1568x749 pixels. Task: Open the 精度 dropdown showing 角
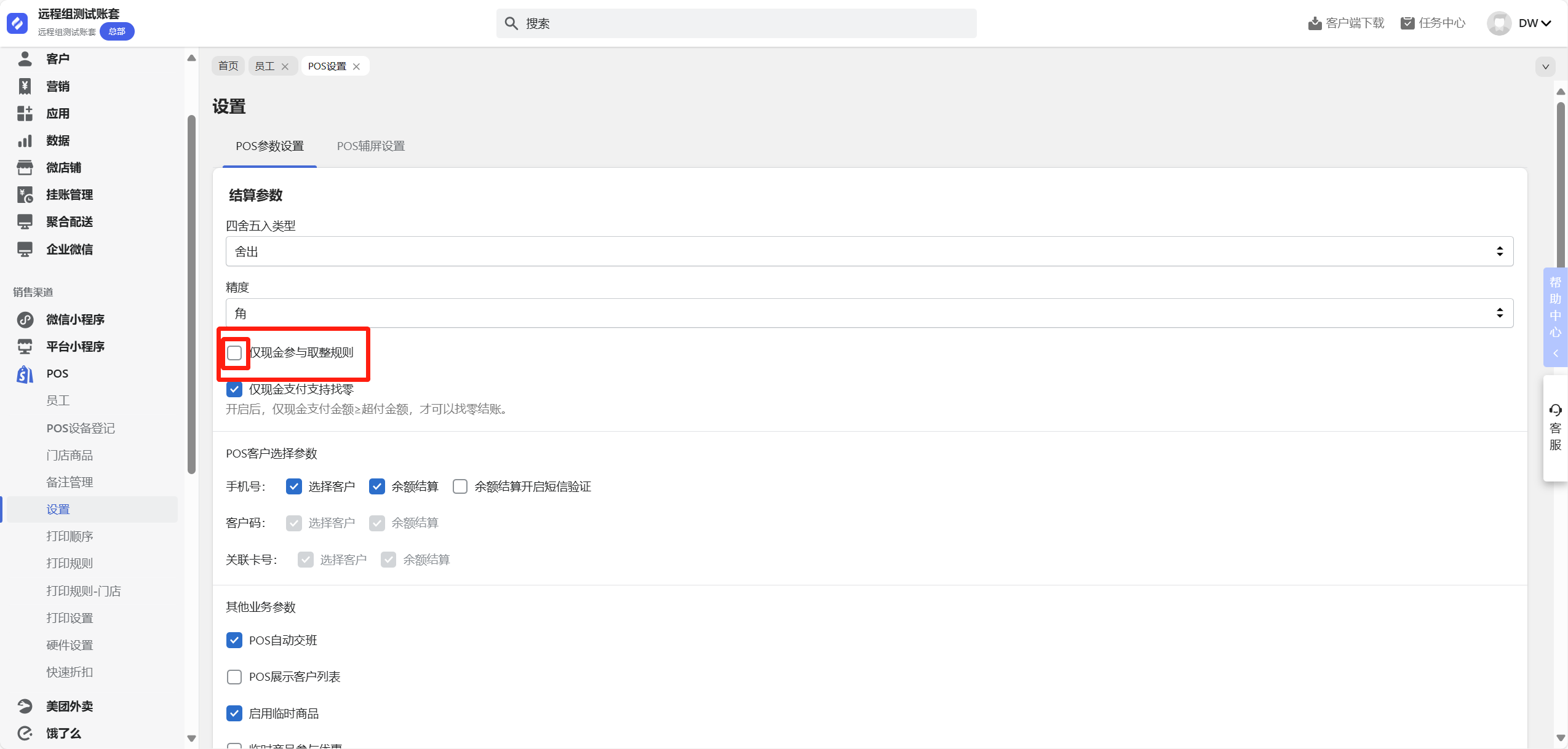coord(869,314)
